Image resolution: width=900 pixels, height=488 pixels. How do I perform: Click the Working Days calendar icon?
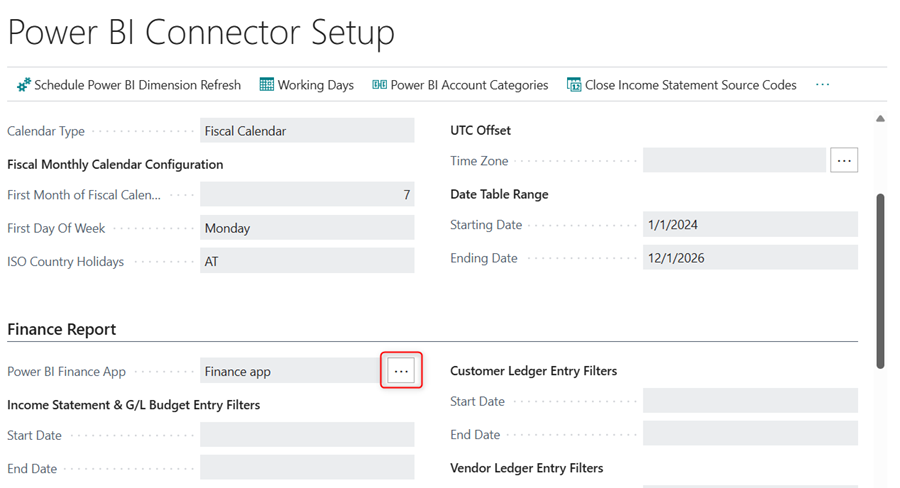click(x=267, y=85)
